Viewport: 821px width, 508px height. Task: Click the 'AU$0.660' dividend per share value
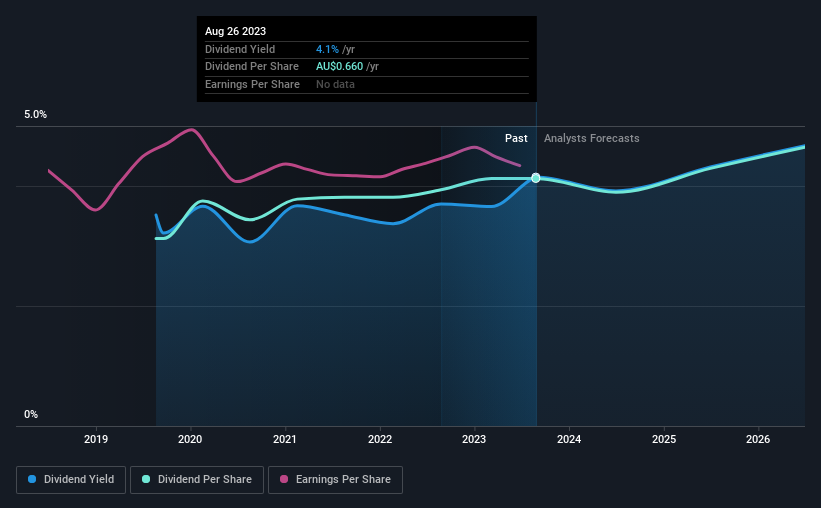click(x=339, y=67)
